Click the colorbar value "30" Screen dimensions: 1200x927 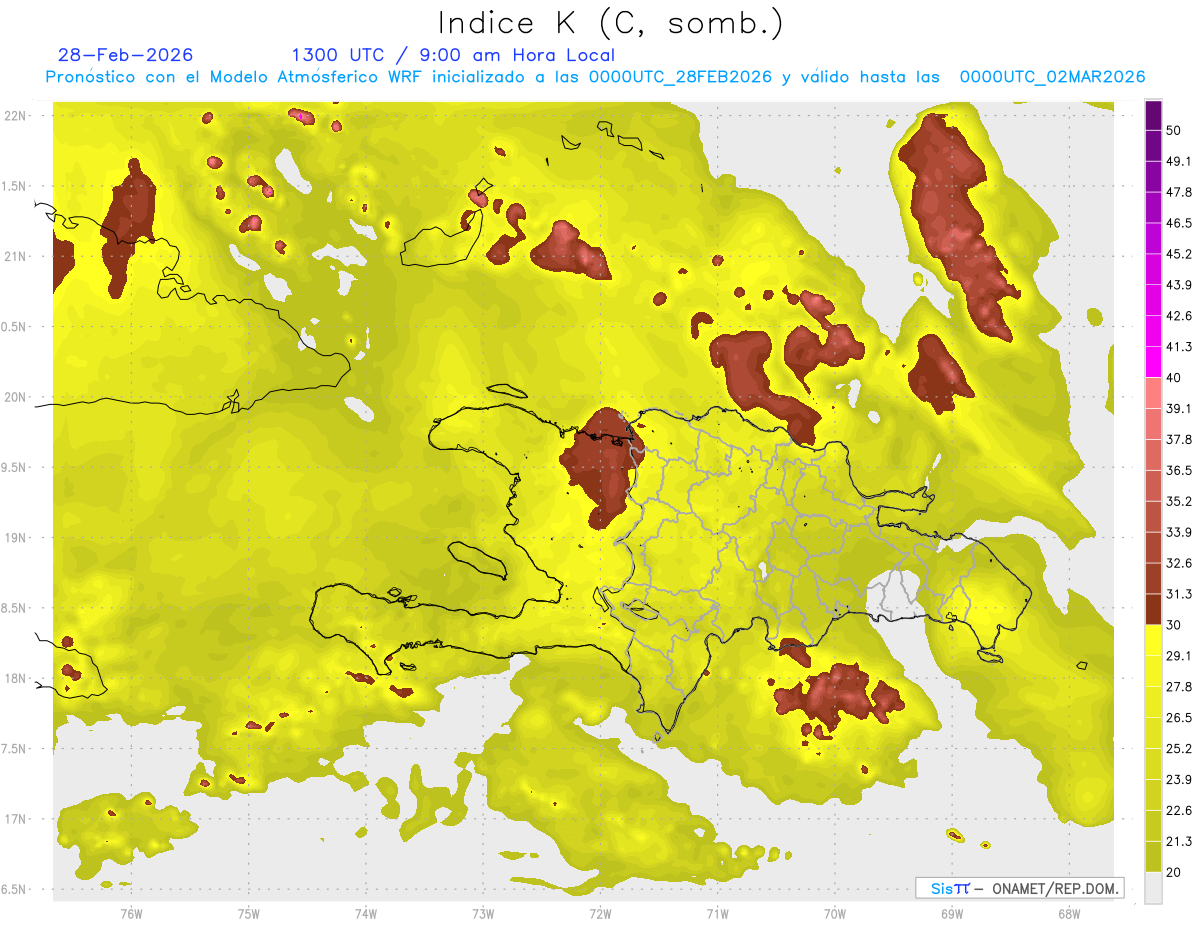coord(1174,625)
